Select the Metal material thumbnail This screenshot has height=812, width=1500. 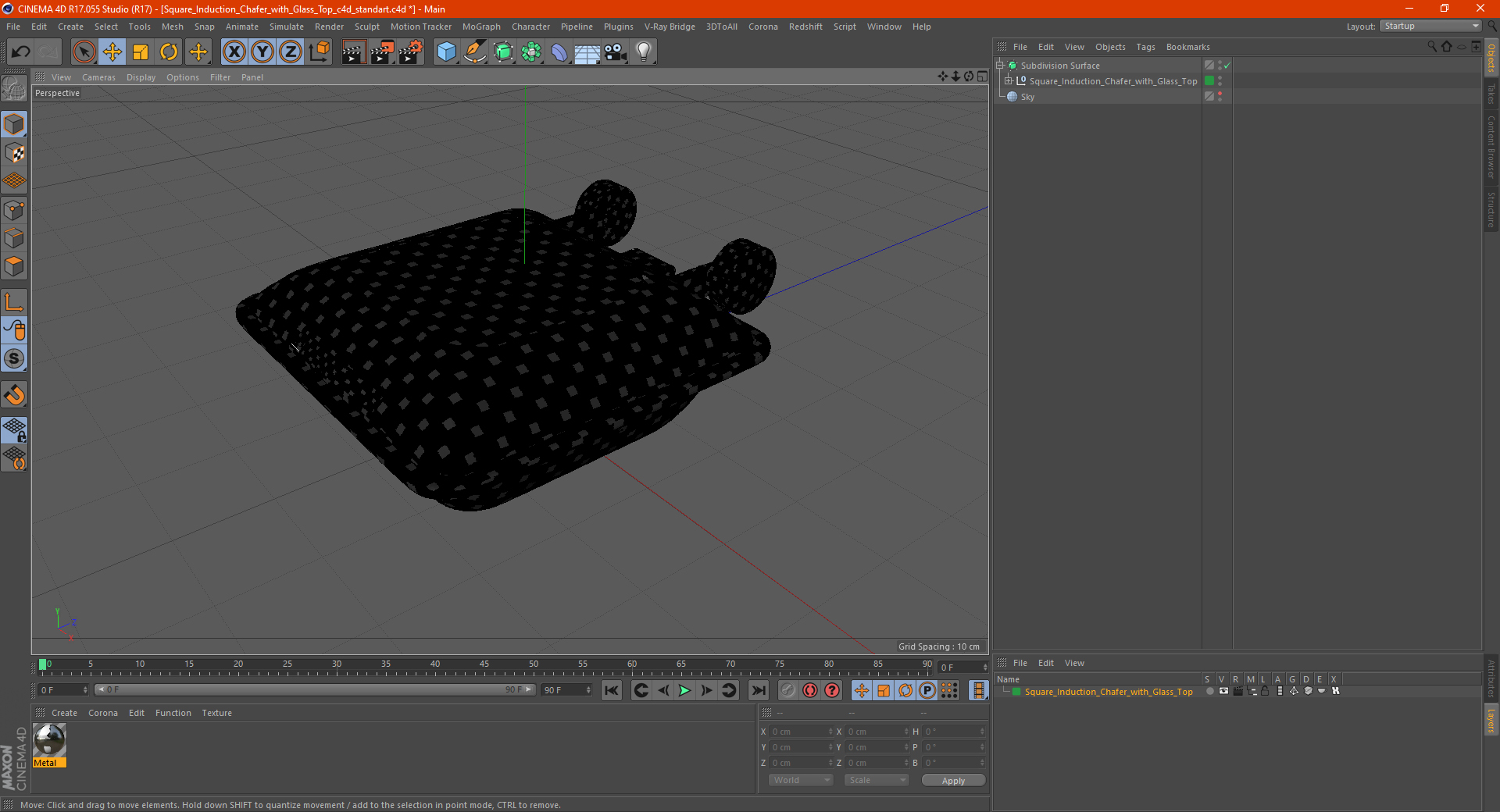click(49, 745)
